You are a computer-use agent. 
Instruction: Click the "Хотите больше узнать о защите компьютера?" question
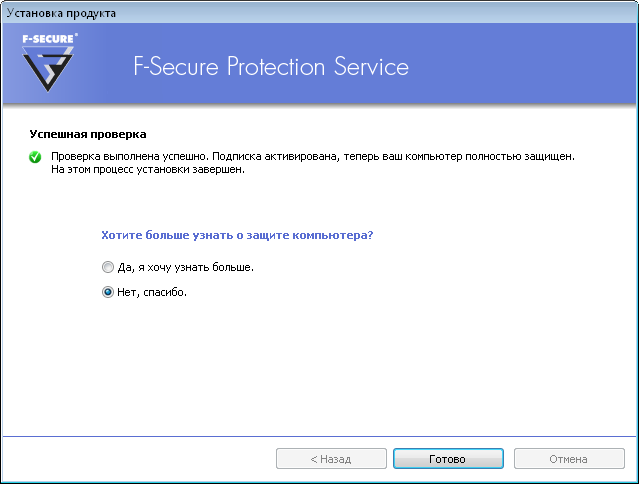pyautogui.click(x=238, y=235)
